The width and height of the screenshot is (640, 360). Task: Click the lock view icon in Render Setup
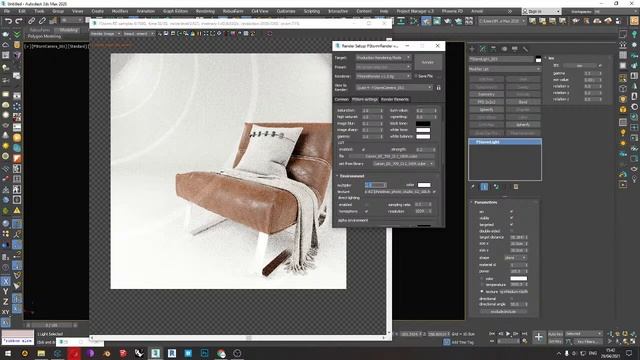438,88
